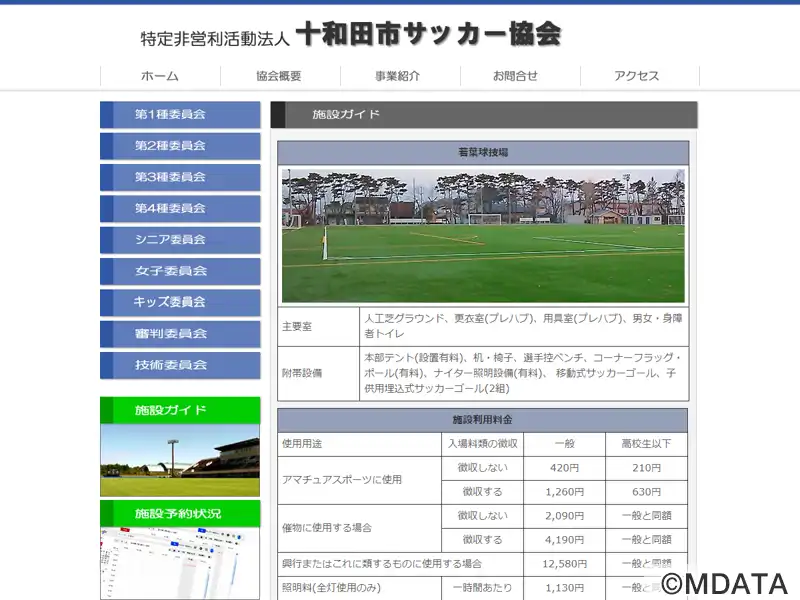Click the green 施設予約状況 banner heading
The height and width of the screenshot is (600, 800).
pyautogui.click(x=180, y=513)
